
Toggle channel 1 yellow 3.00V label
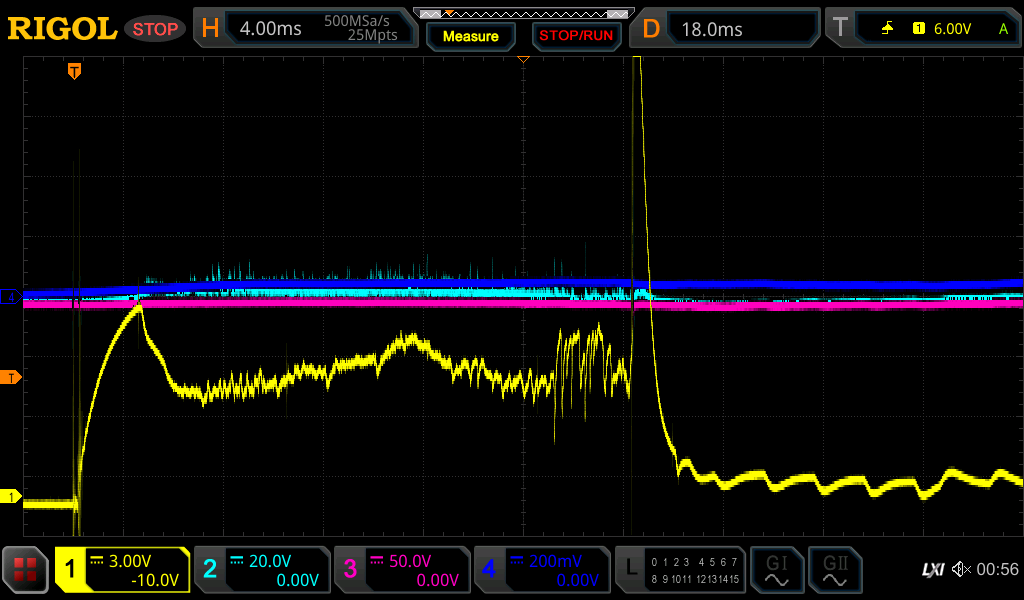click(122, 570)
